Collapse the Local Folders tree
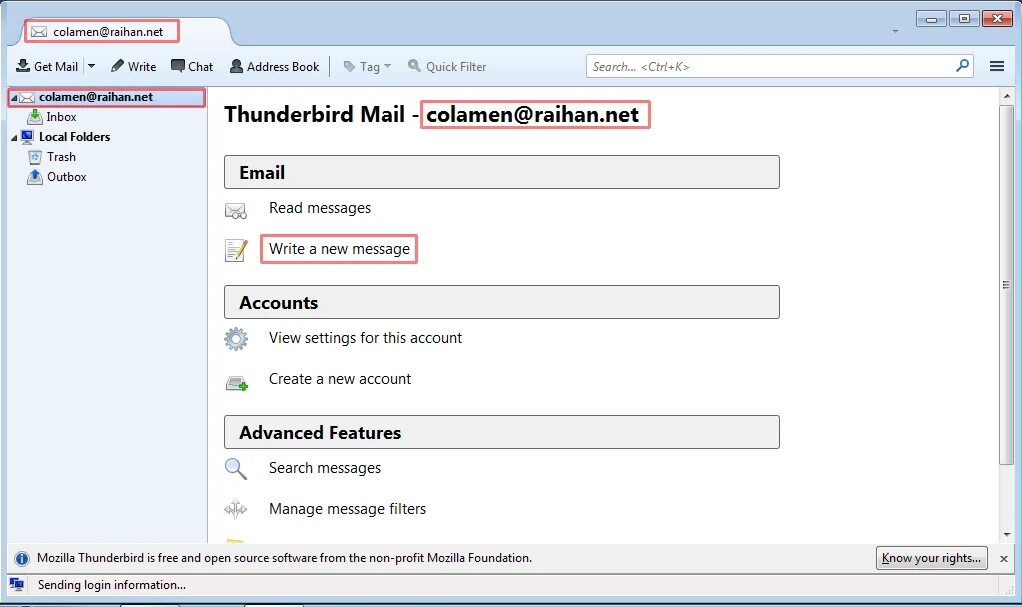 pyautogui.click(x=14, y=138)
